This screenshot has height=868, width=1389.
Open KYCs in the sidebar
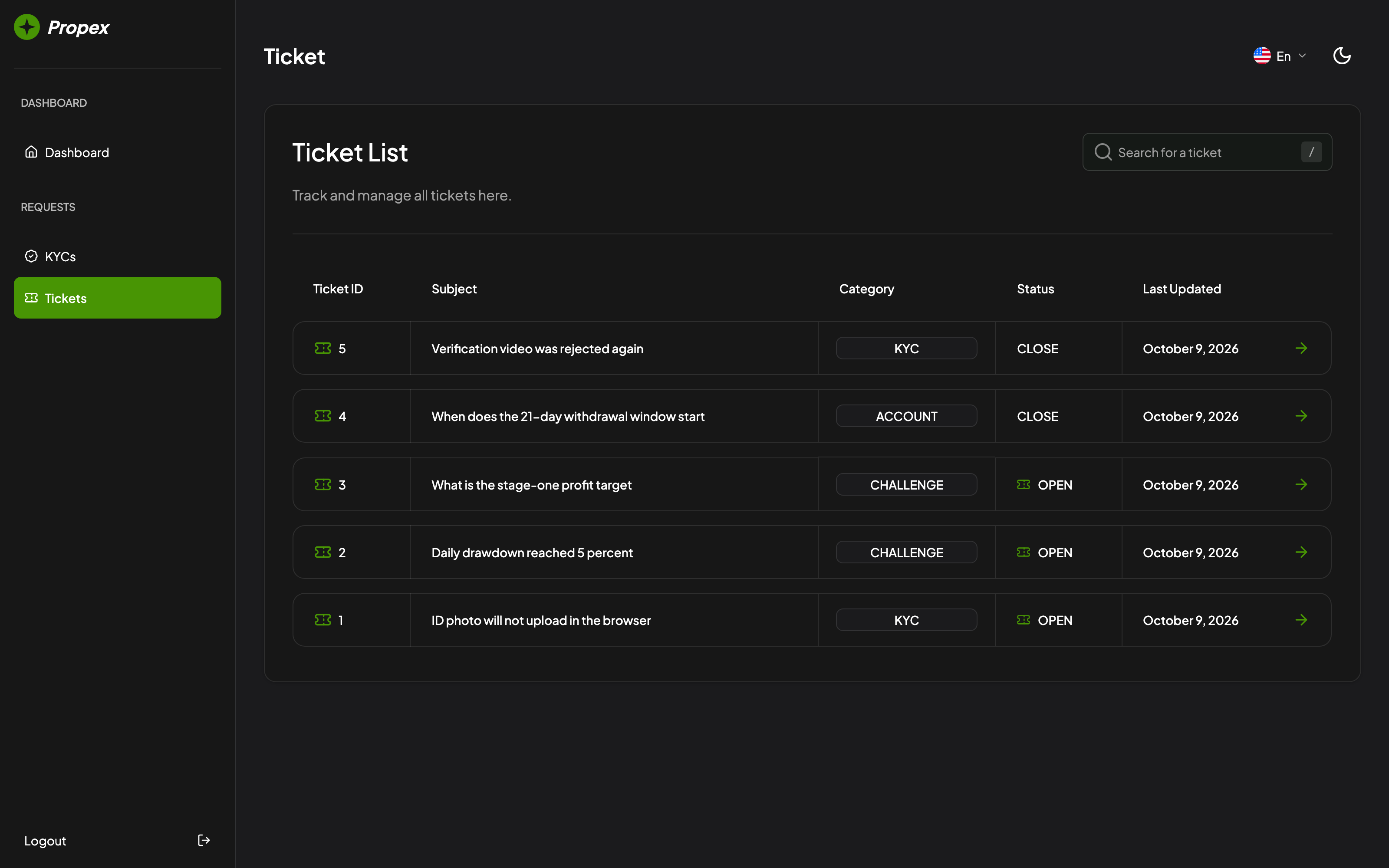[117, 256]
